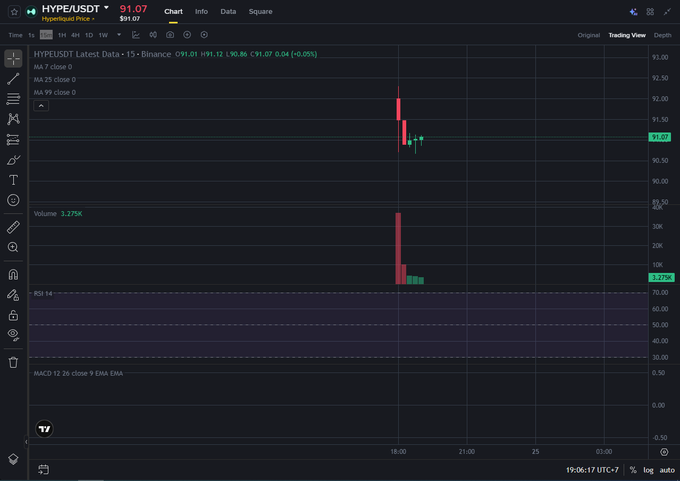Select the horizontal lines tool in sidebar

pos(13,98)
